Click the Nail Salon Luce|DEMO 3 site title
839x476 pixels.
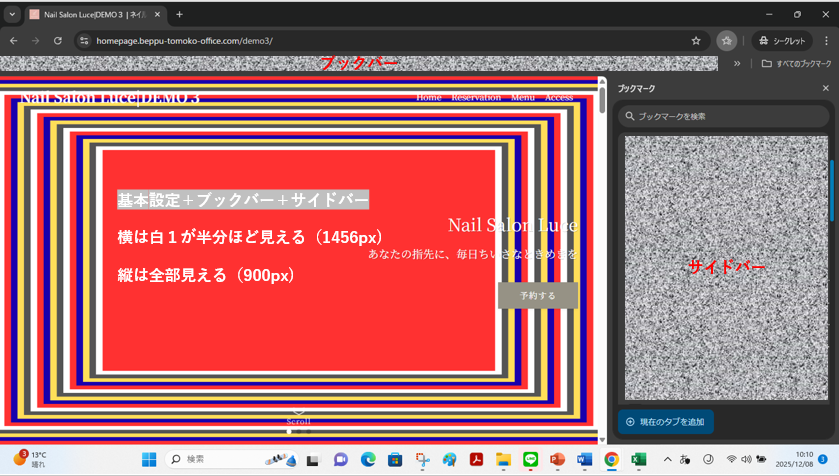point(110,97)
